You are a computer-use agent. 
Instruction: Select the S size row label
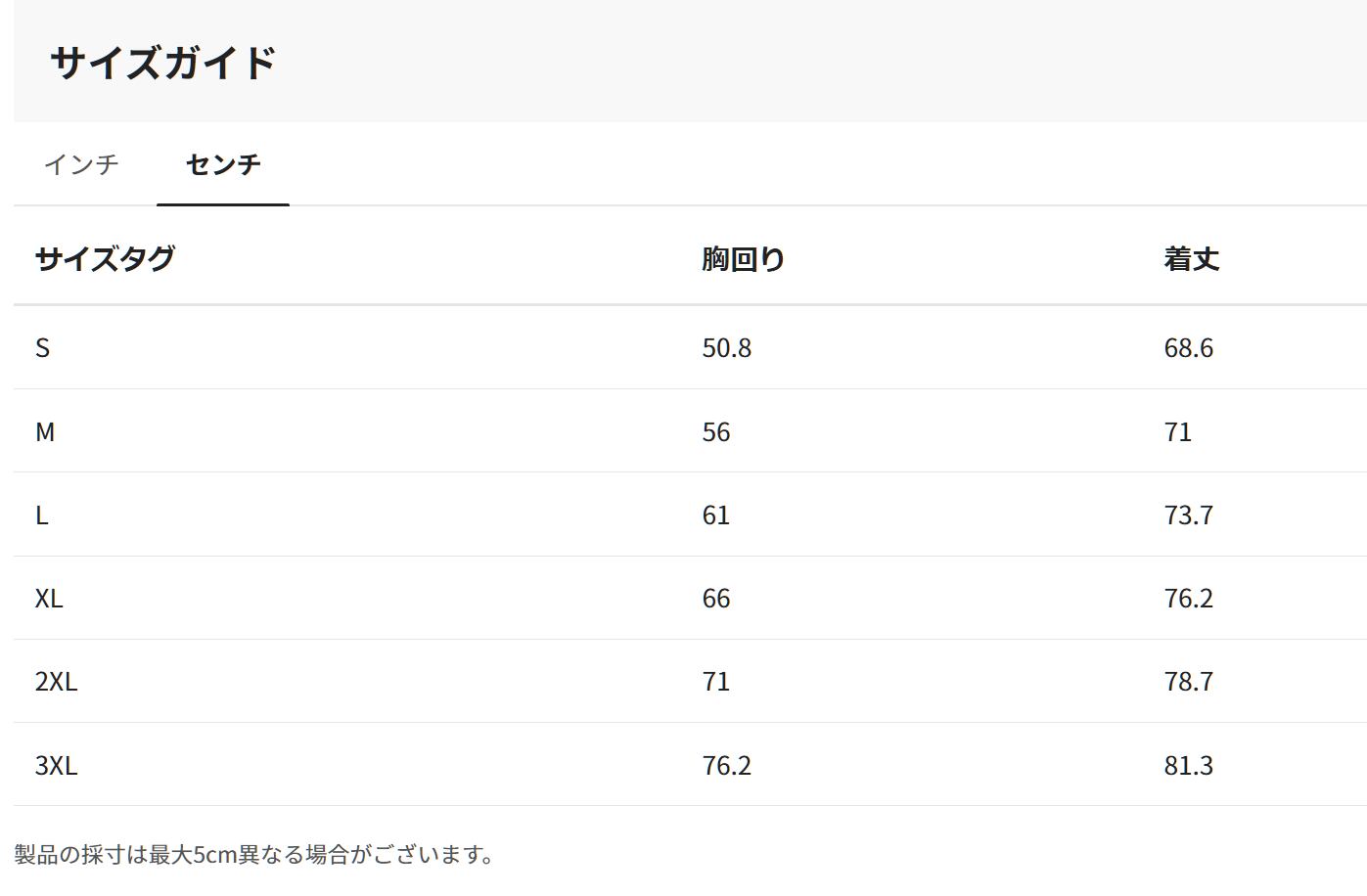pyautogui.click(x=42, y=348)
